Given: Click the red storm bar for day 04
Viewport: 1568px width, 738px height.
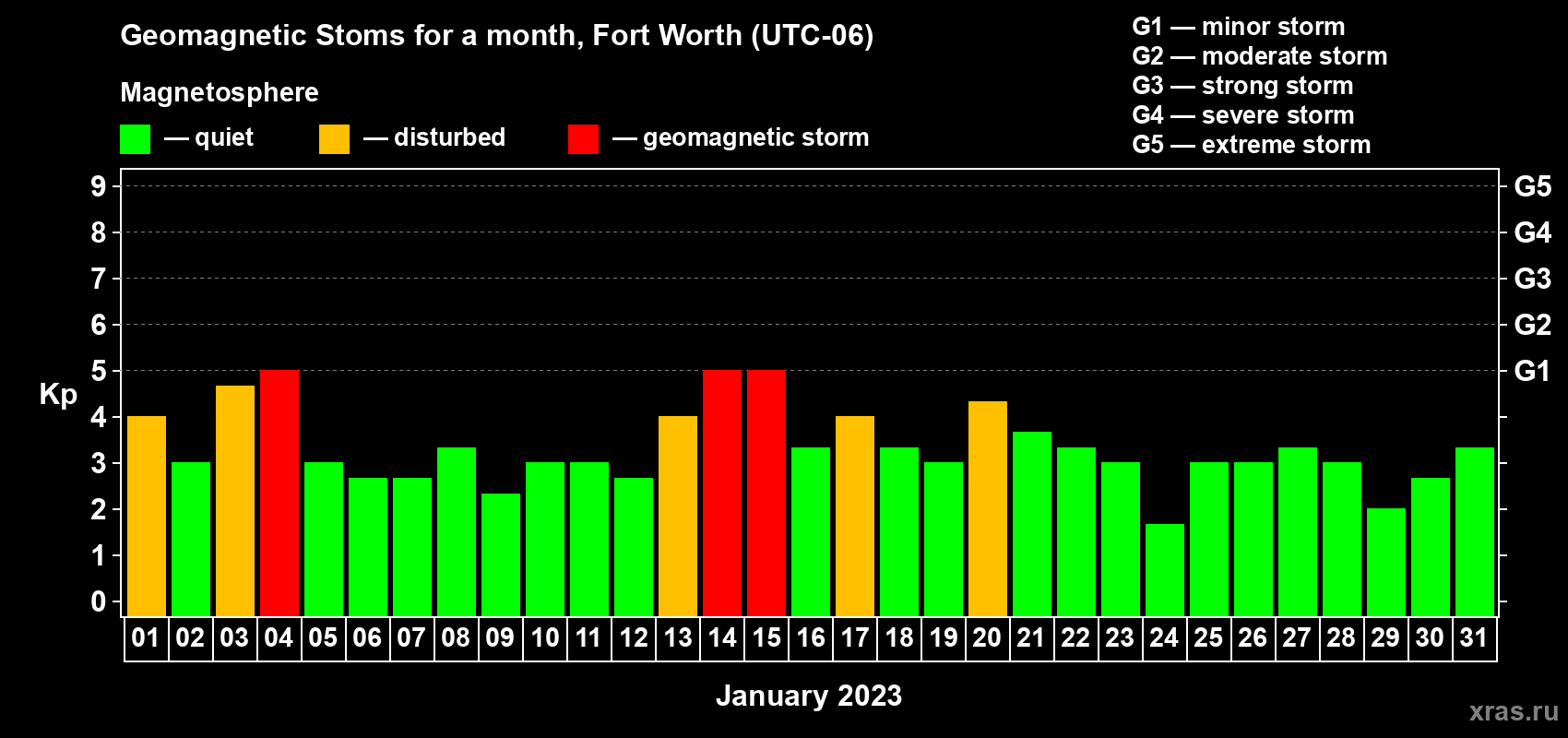Looking at the screenshot, I should [x=279, y=493].
